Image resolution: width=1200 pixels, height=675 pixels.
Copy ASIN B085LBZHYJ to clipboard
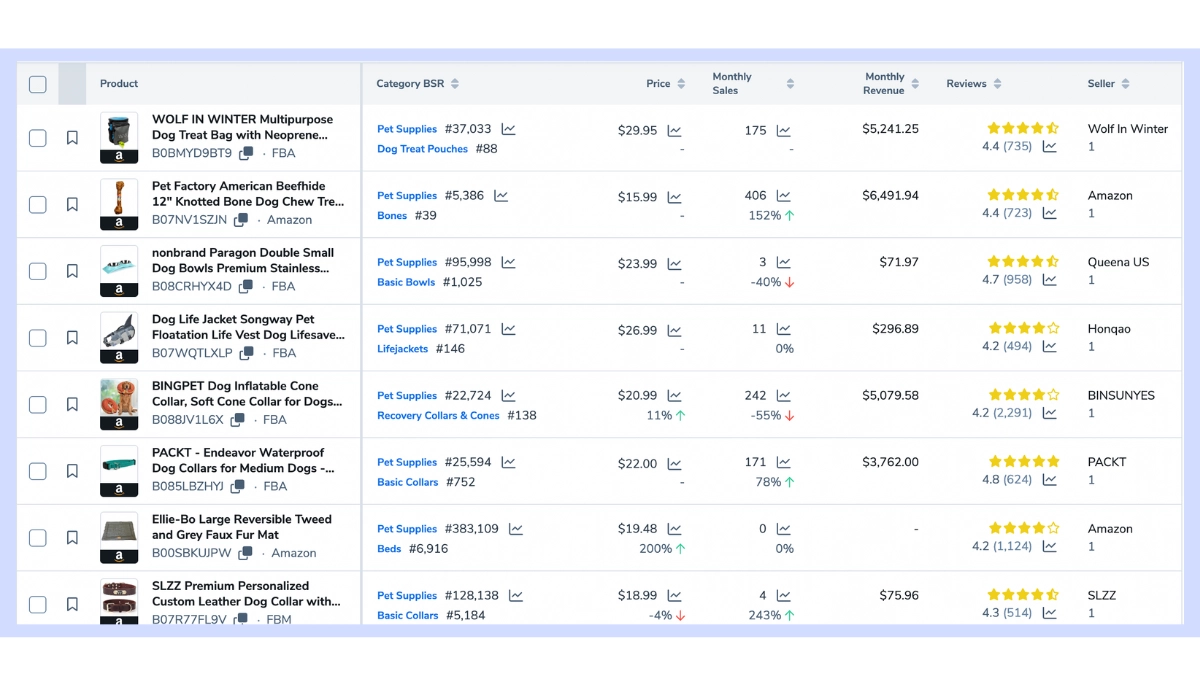(238, 487)
